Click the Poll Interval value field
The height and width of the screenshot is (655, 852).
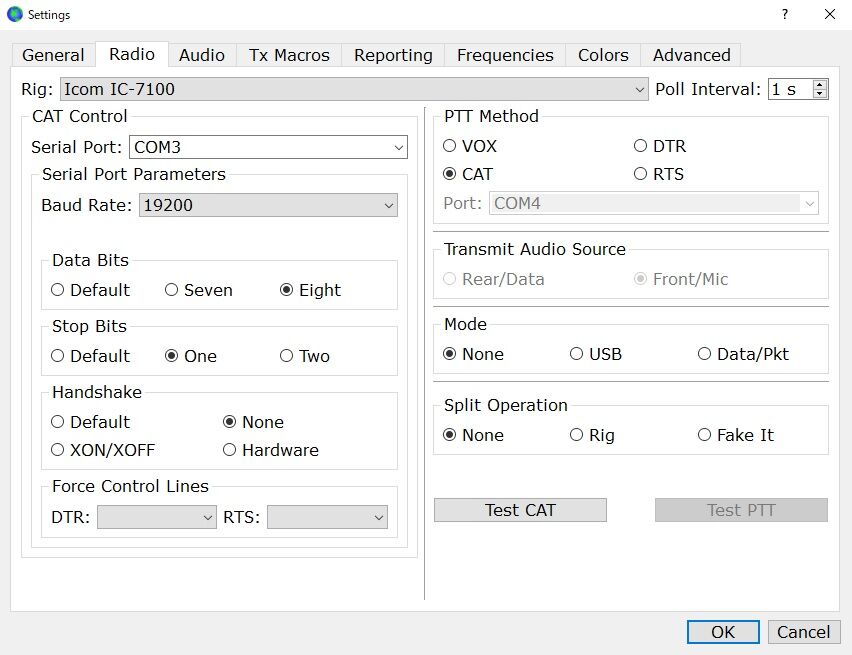coord(791,89)
